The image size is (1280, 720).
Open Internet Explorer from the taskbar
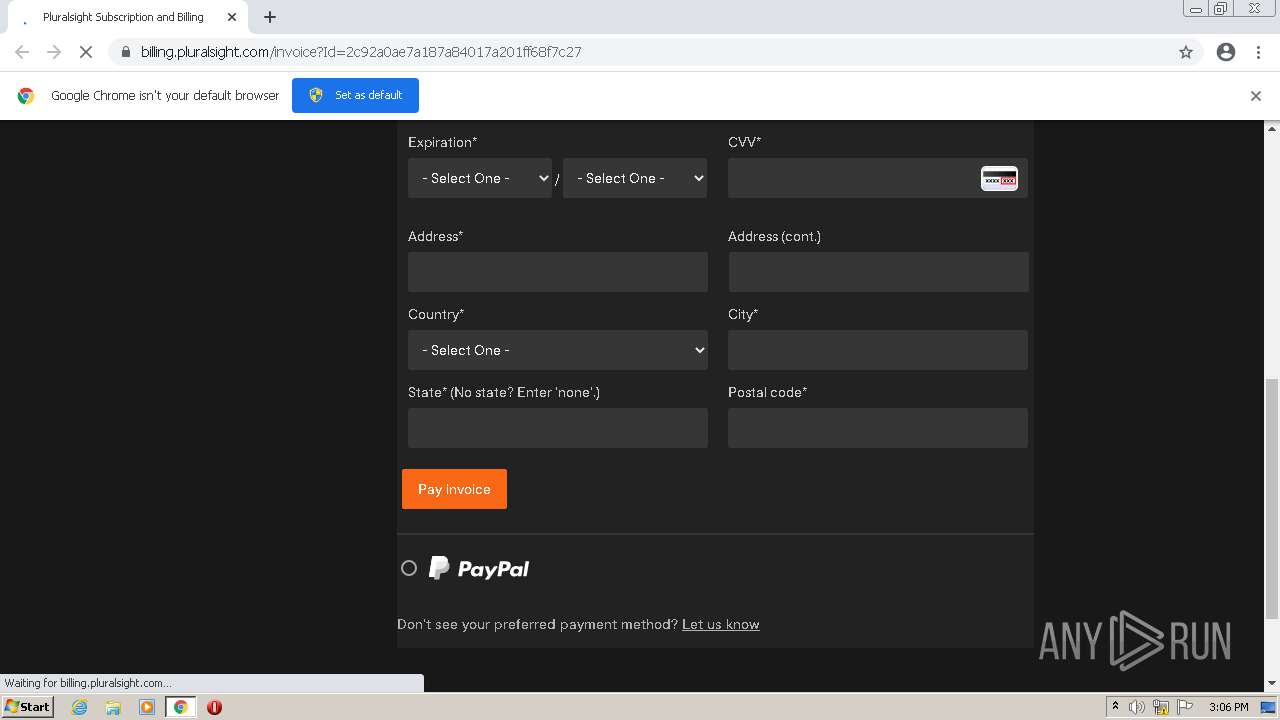tap(80, 707)
